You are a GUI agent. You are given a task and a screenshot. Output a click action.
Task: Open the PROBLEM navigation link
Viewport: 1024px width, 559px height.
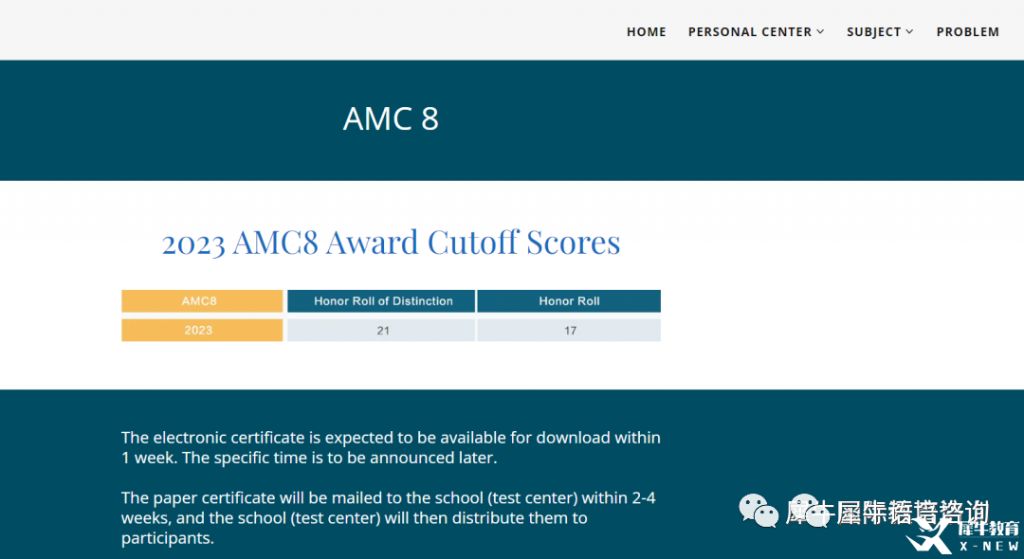coord(967,32)
